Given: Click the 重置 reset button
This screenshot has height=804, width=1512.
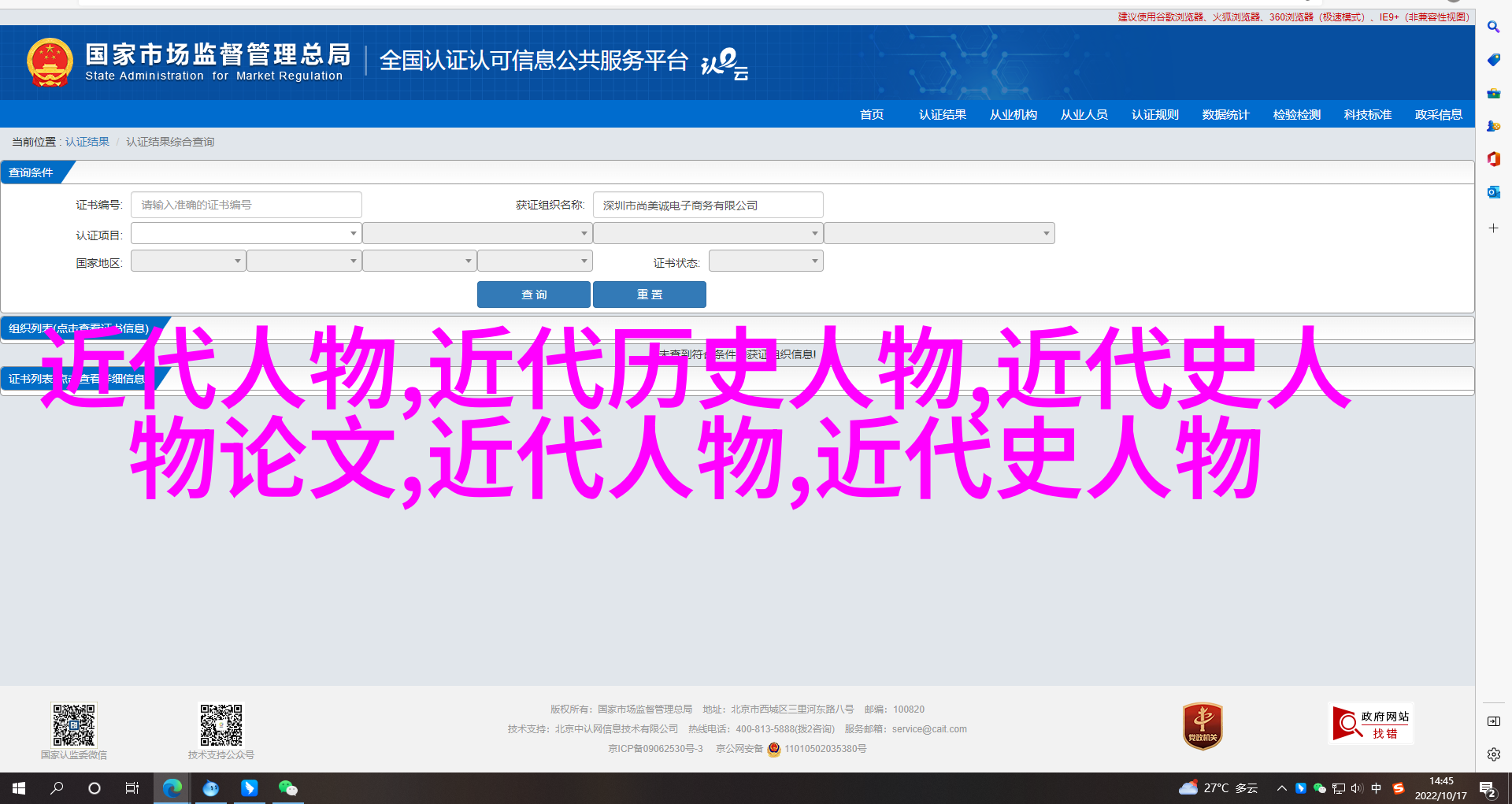Looking at the screenshot, I should click(650, 295).
